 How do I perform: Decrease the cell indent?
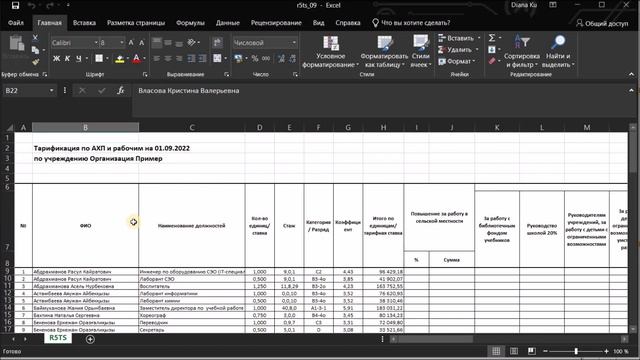(191, 58)
